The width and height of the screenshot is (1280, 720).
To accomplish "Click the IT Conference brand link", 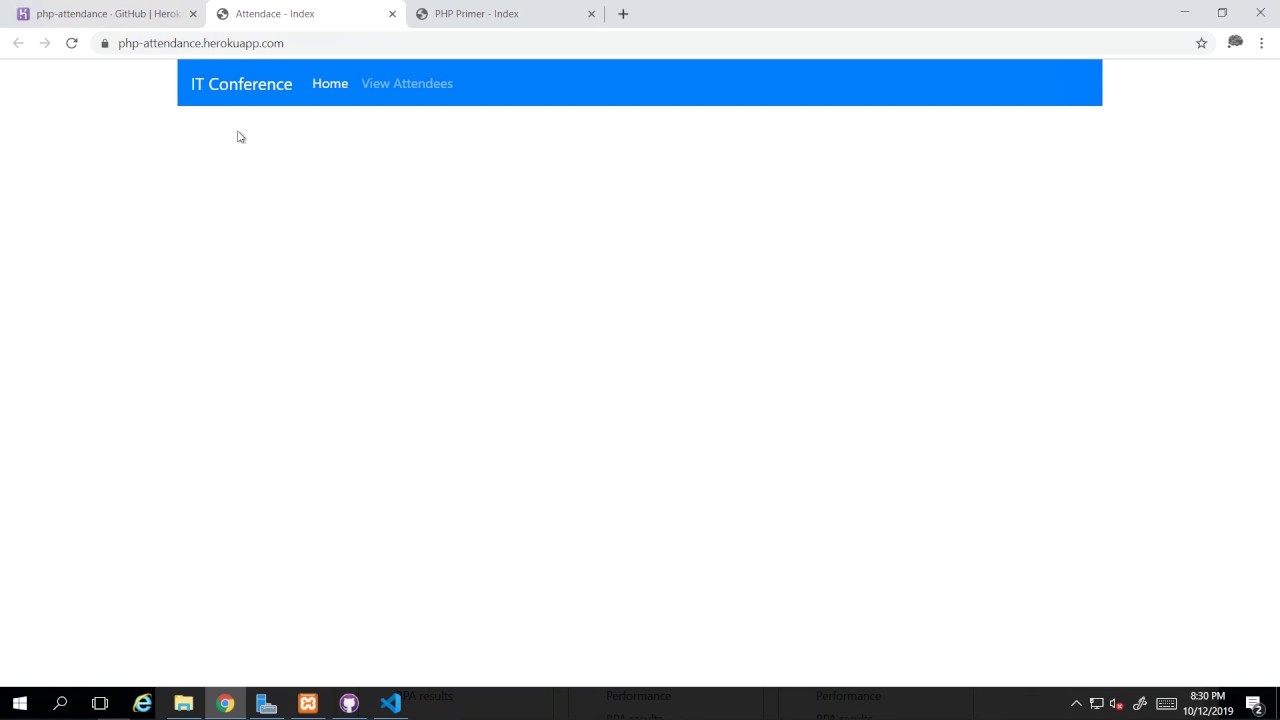I will pyautogui.click(x=241, y=84).
